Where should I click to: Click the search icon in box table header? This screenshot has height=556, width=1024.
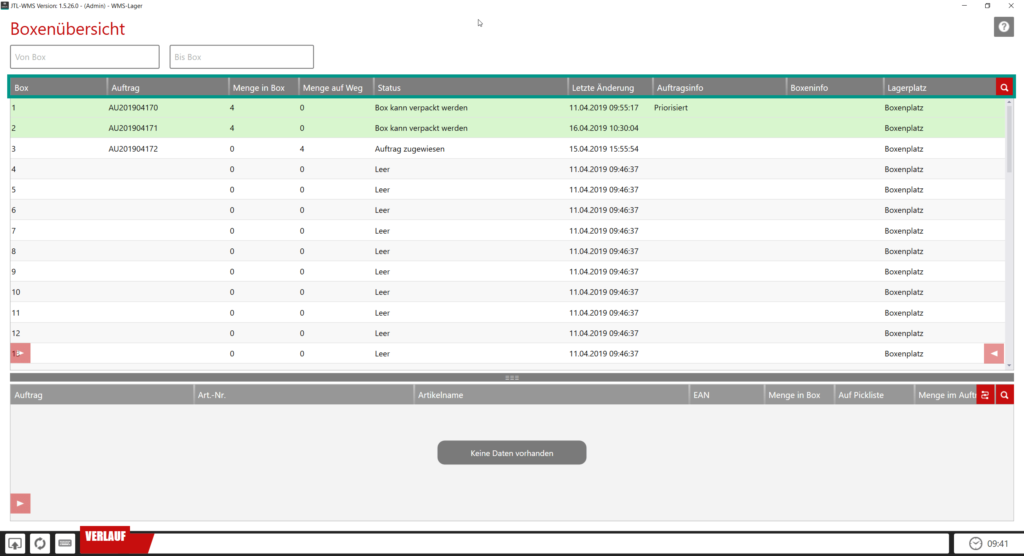coord(1004,88)
